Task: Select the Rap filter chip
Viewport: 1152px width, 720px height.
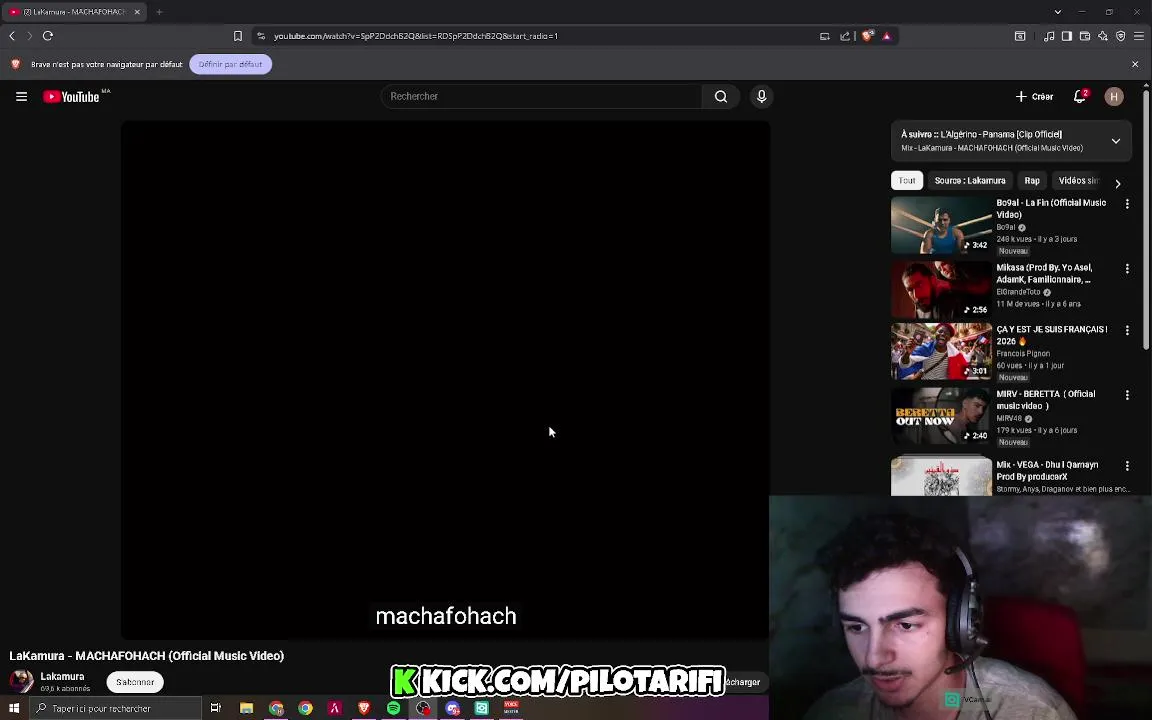Action: (x=1032, y=181)
